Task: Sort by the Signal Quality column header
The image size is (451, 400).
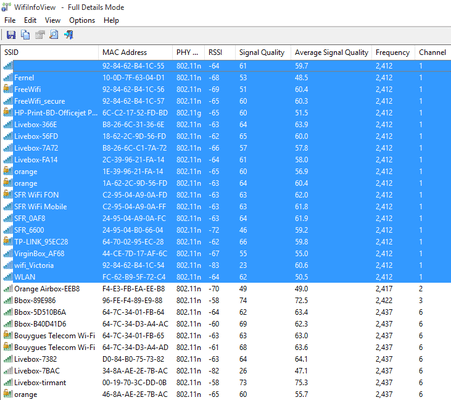Action: click(x=263, y=52)
